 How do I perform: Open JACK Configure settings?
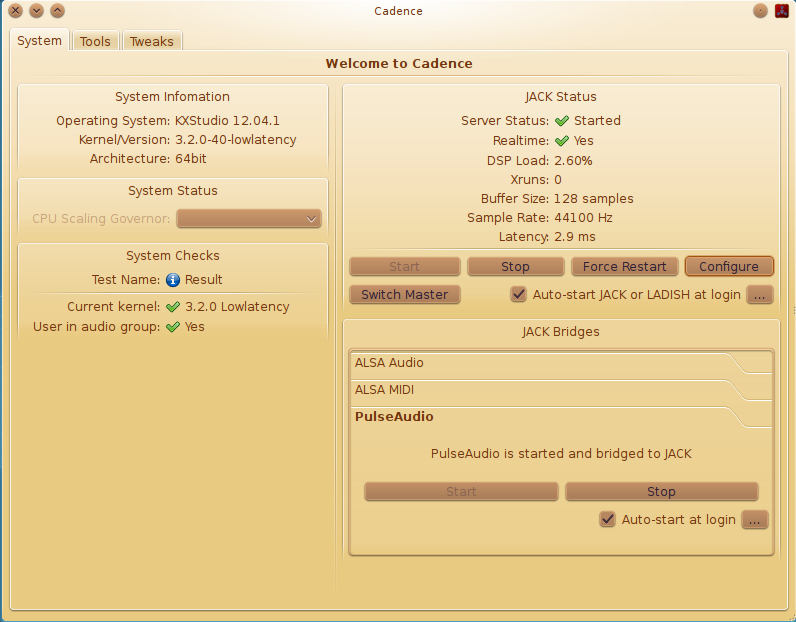coord(729,267)
